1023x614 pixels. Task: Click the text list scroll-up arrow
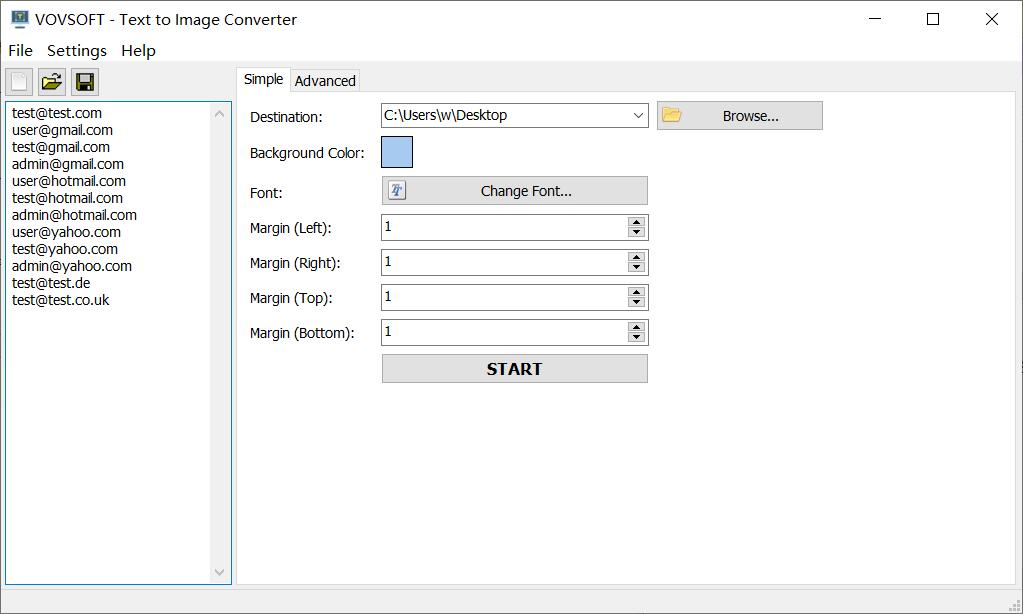pyautogui.click(x=219, y=114)
